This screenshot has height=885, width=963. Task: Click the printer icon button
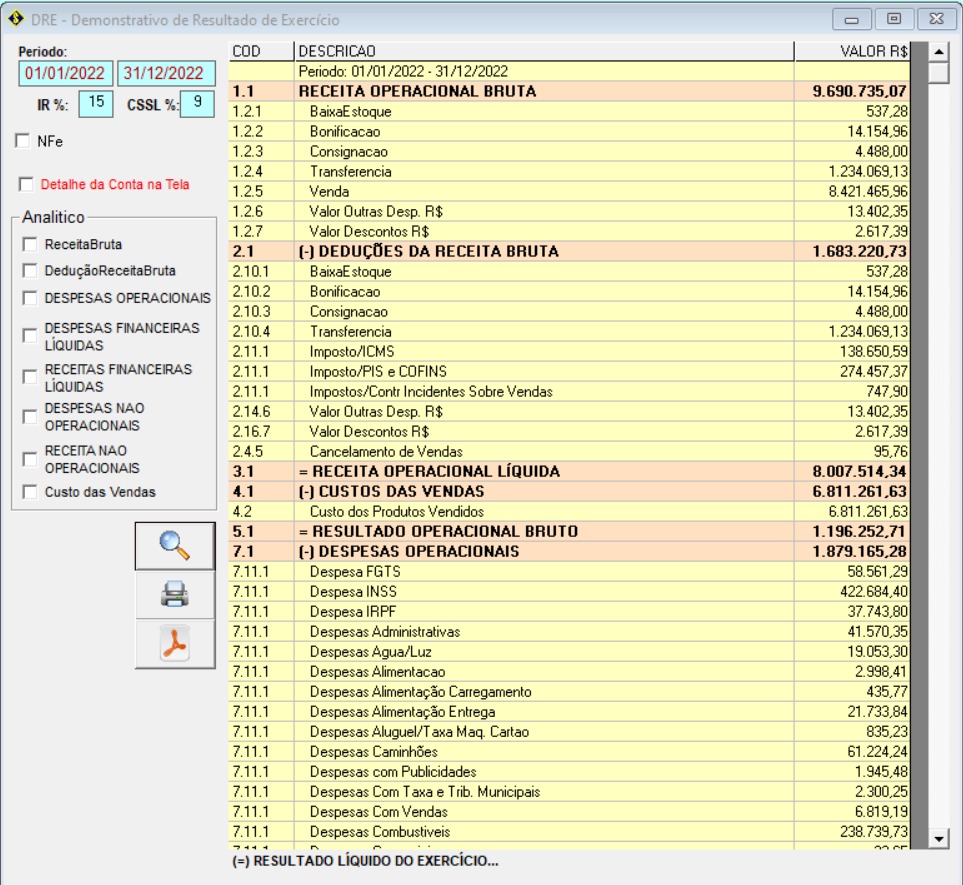174,595
